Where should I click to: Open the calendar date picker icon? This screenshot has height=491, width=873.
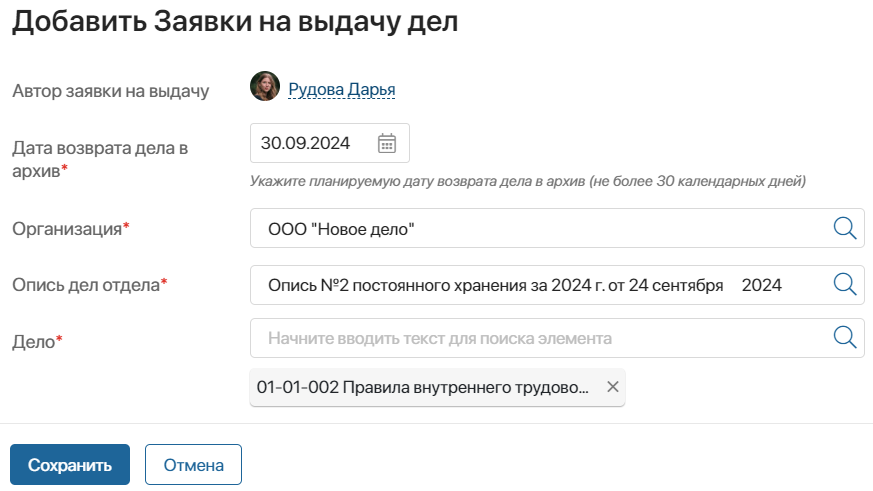tap(387, 143)
